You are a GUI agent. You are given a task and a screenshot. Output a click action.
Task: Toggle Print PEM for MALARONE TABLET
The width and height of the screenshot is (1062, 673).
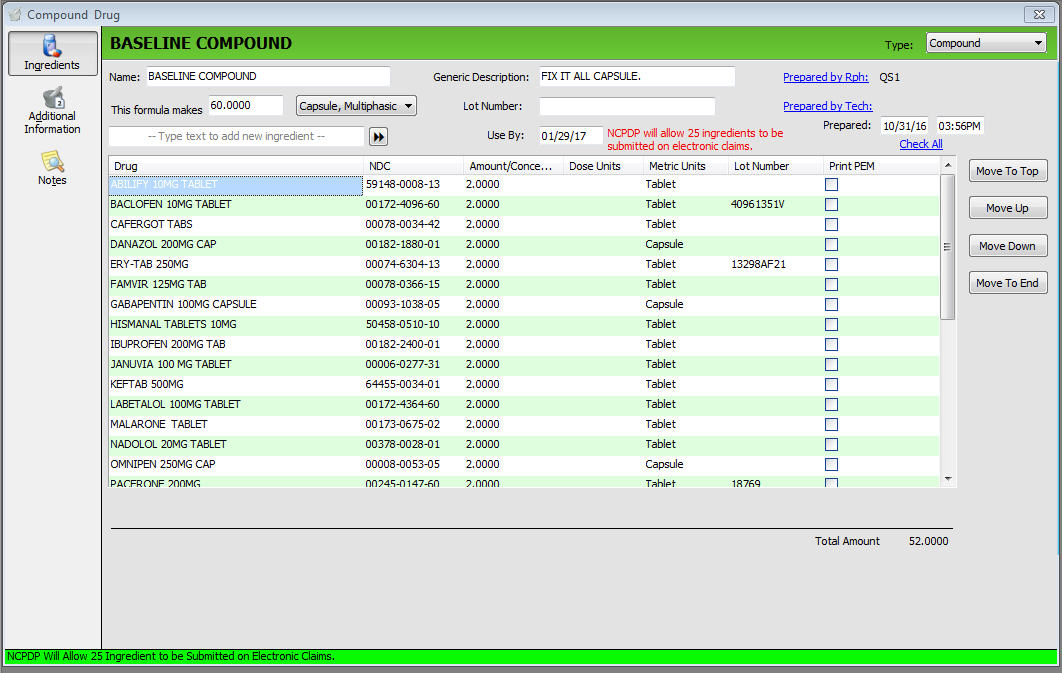832,425
